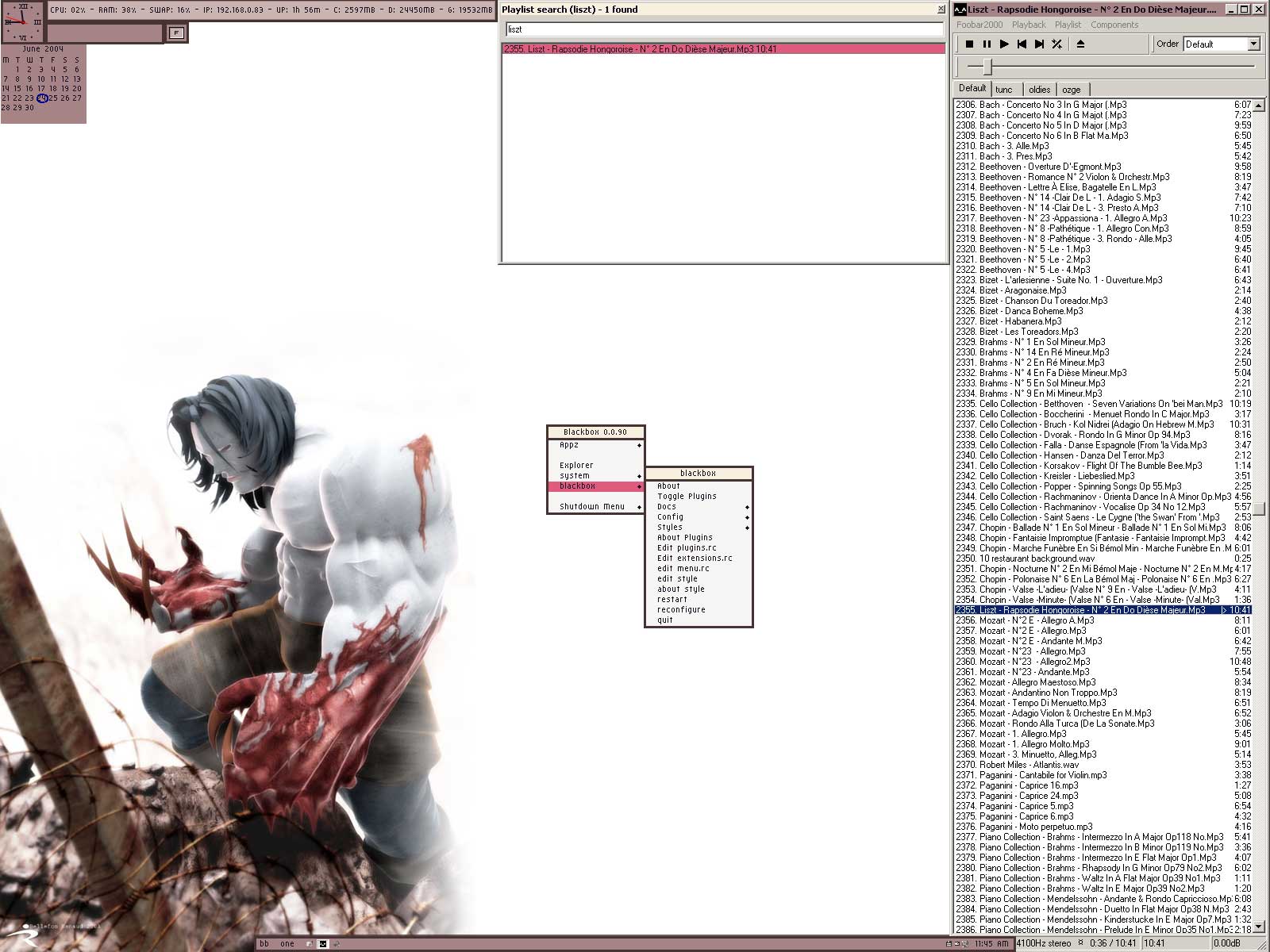Viewport: 1270px width, 952px height.
Task: Click the one workspace label in the taskbar
Action: coord(287,944)
